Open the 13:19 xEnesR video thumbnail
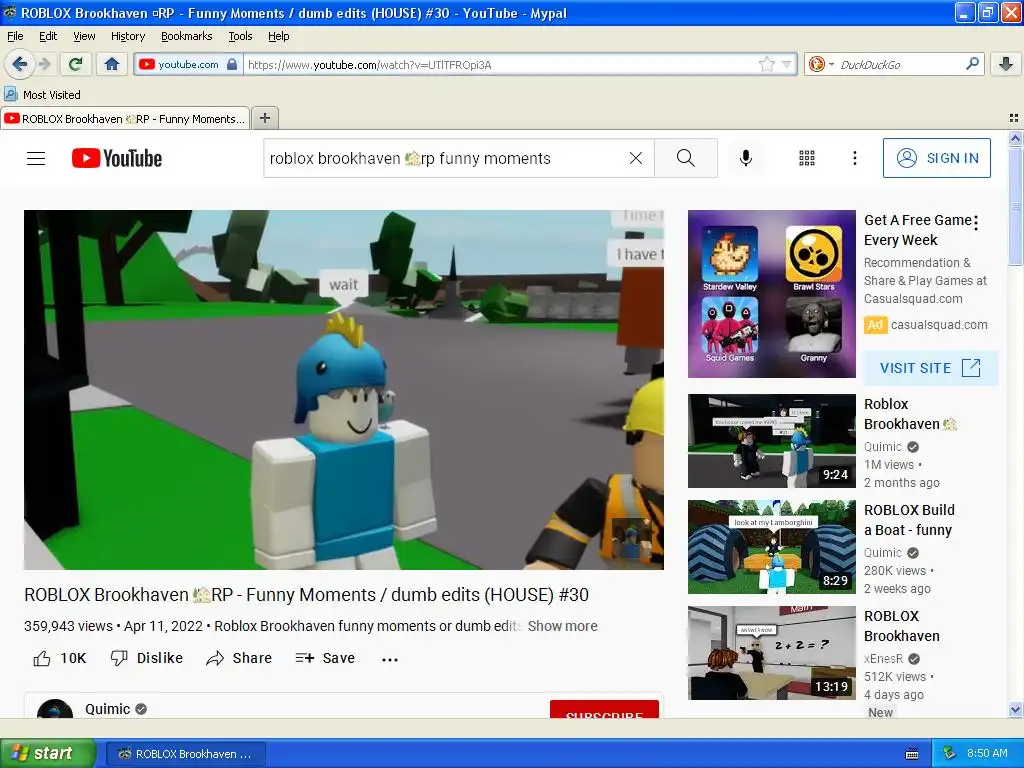Viewport: 1024px width, 768px height. click(x=771, y=653)
